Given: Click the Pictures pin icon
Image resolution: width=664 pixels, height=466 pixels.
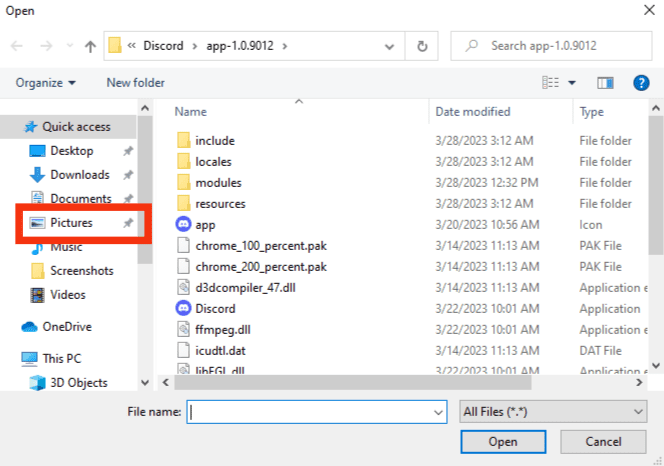Looking at the screenshot, I should pyautogui.click(x=128, y=222).
